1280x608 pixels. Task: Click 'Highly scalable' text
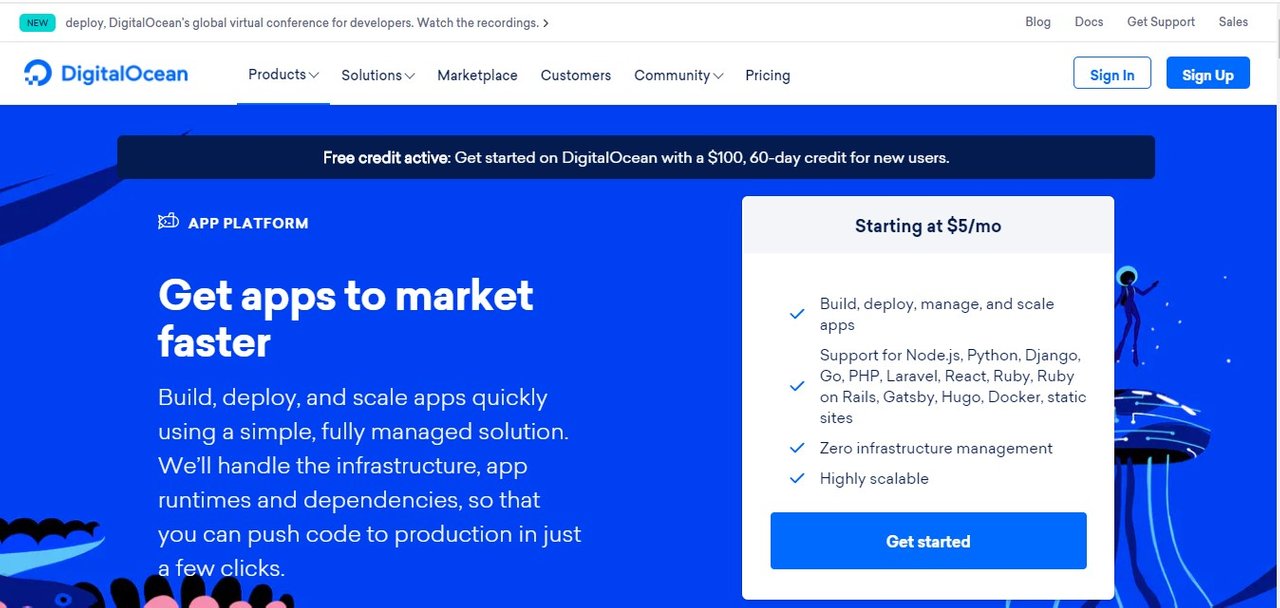874,478
